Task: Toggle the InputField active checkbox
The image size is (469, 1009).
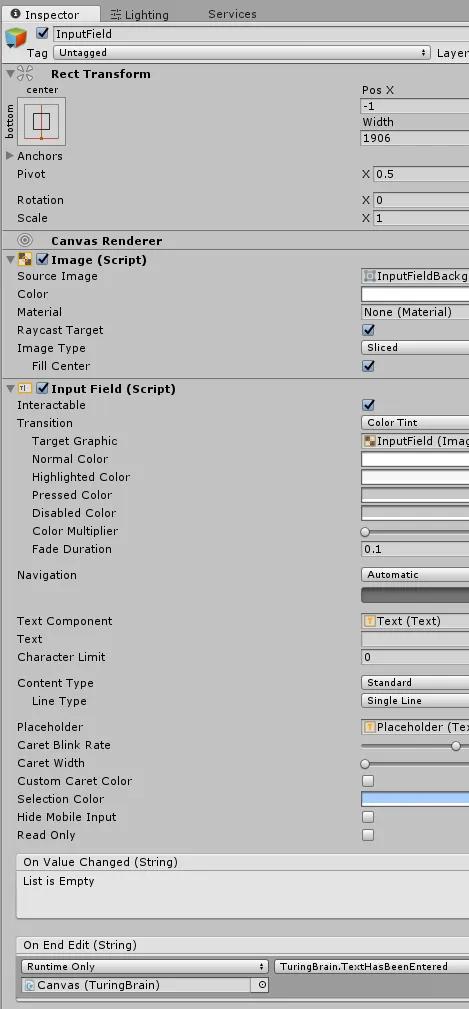Action: (x=42, y=33)
